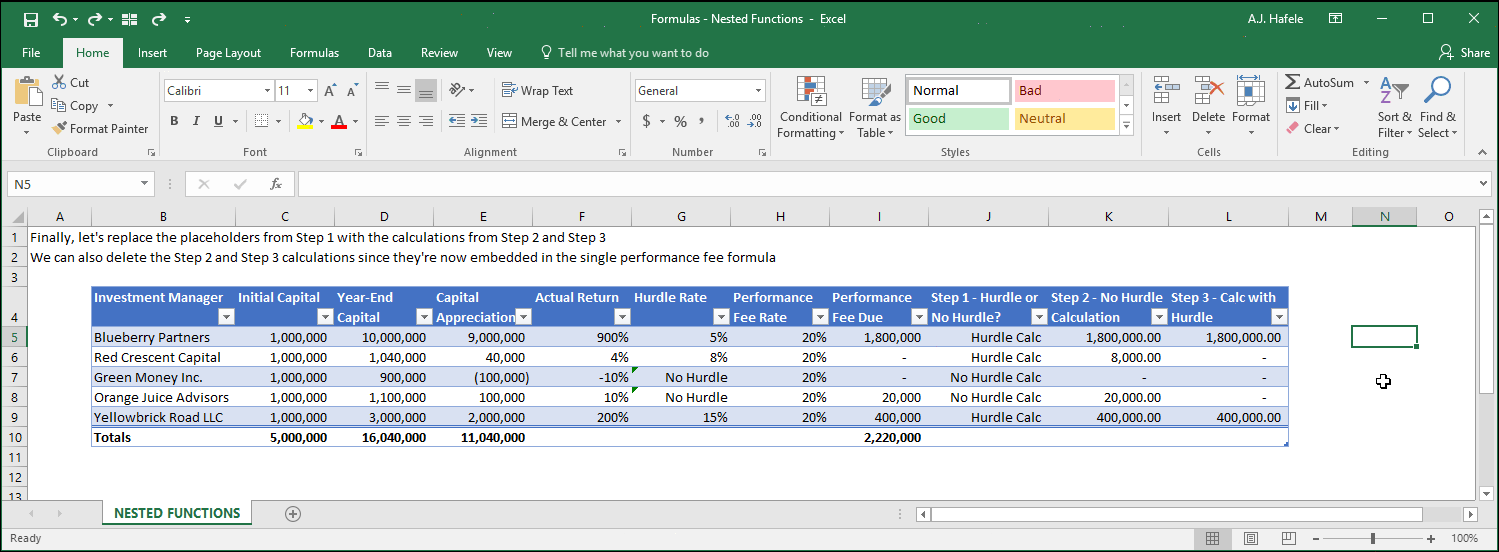Apply the Bad cell style
Screen dimensions: 1499x552
click(x=1064, y=91)
